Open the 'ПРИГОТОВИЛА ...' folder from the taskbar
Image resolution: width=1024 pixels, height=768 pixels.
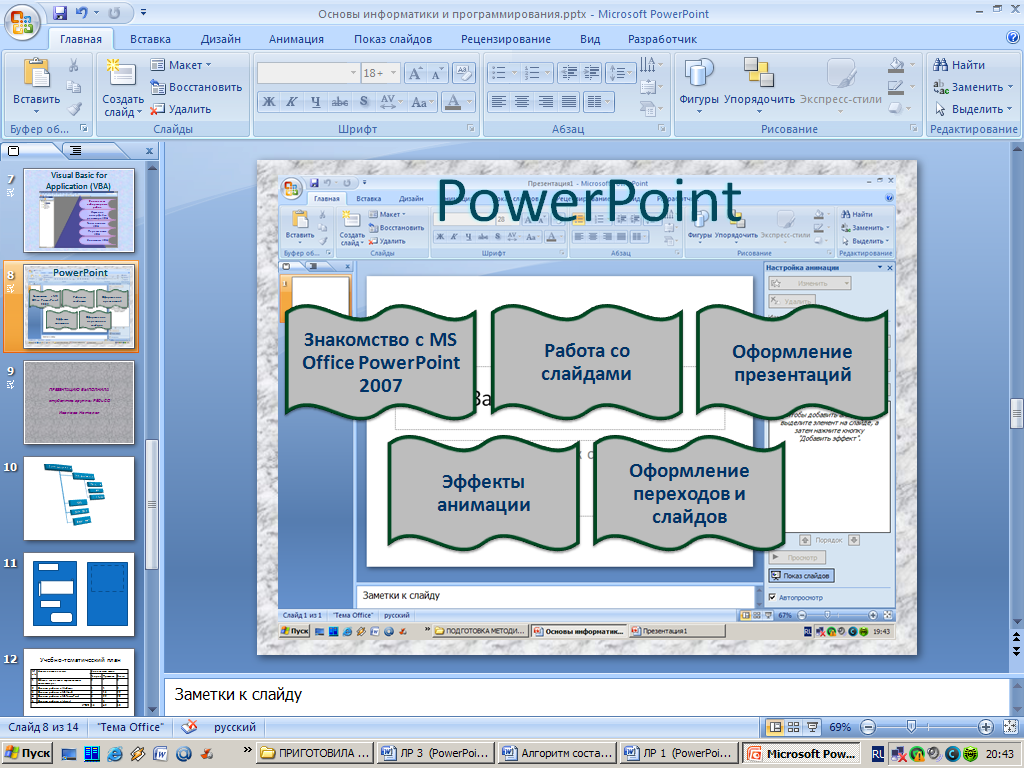[x=316, y=753]
